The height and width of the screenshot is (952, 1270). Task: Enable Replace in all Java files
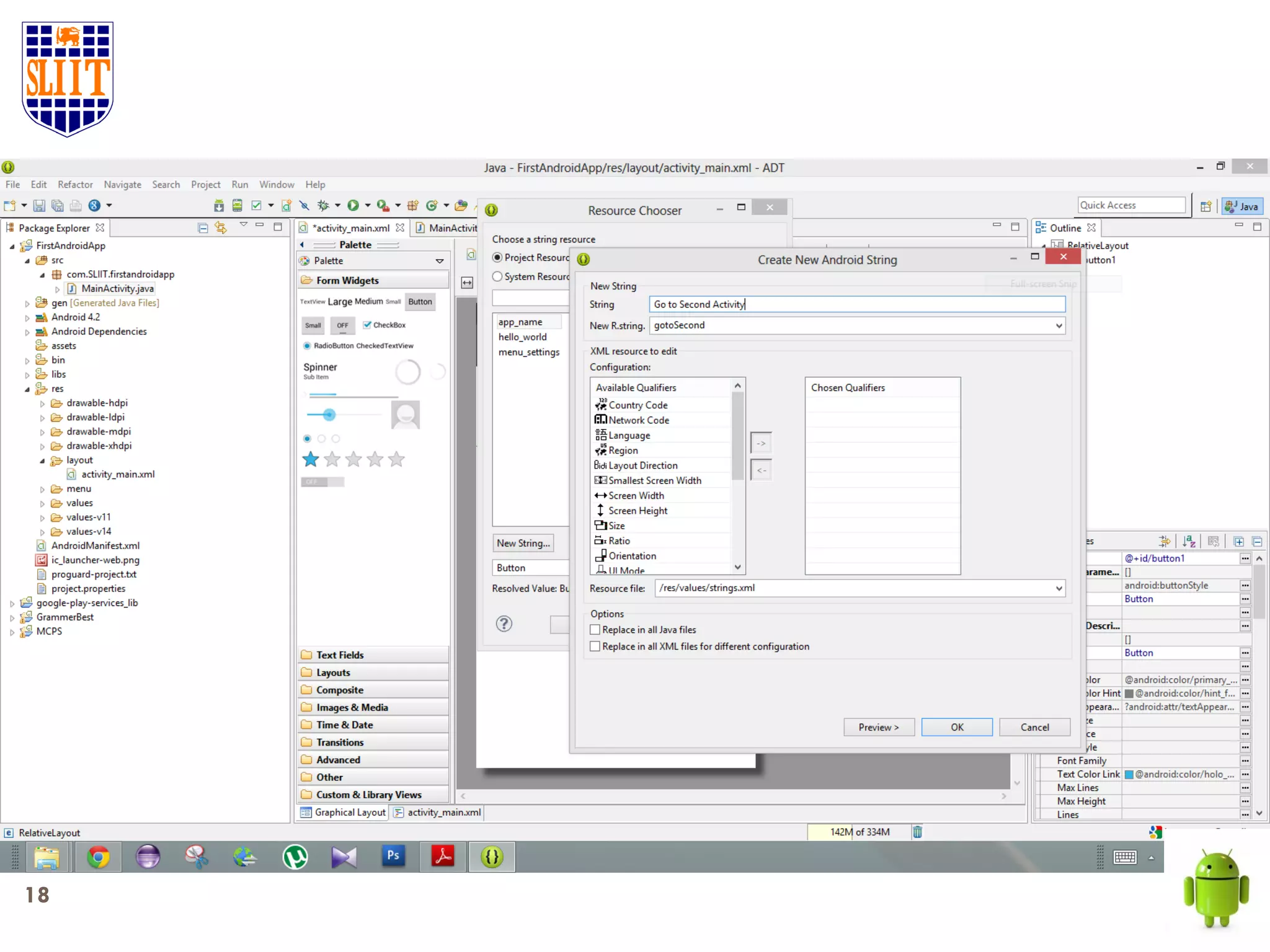[x=595, y=630]
